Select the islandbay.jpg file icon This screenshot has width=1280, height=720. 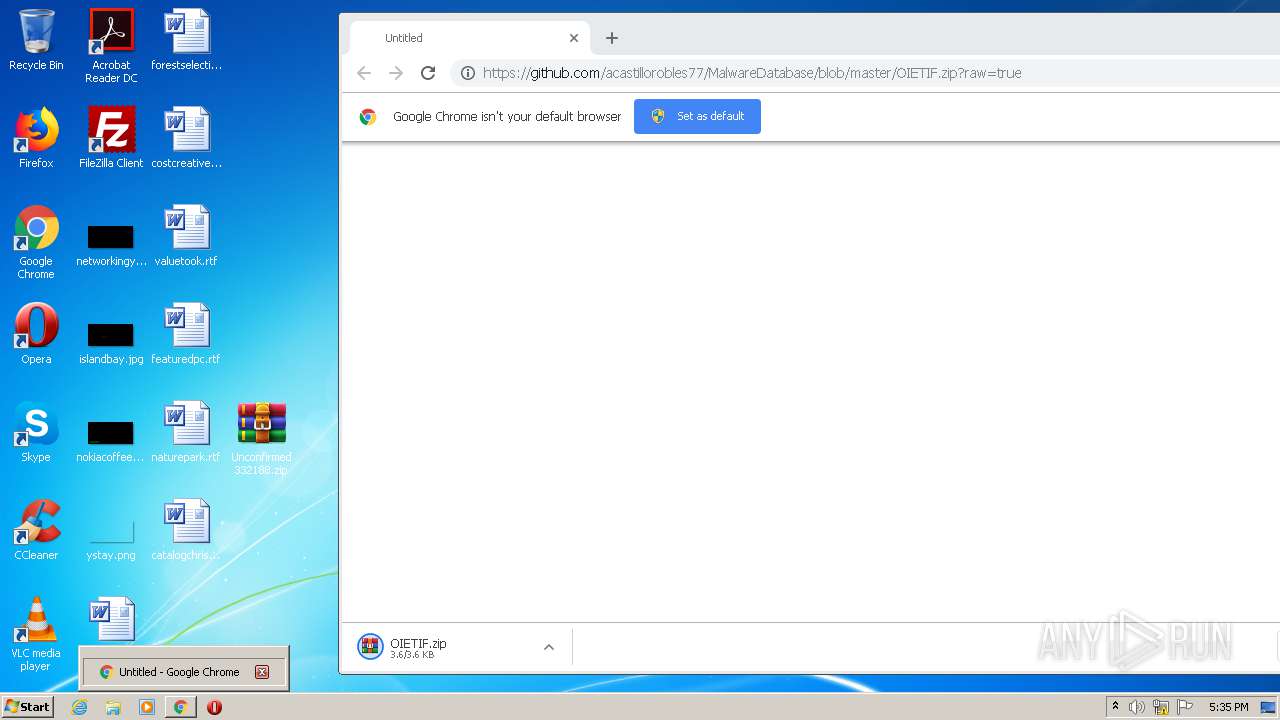[x=111, y=343]
